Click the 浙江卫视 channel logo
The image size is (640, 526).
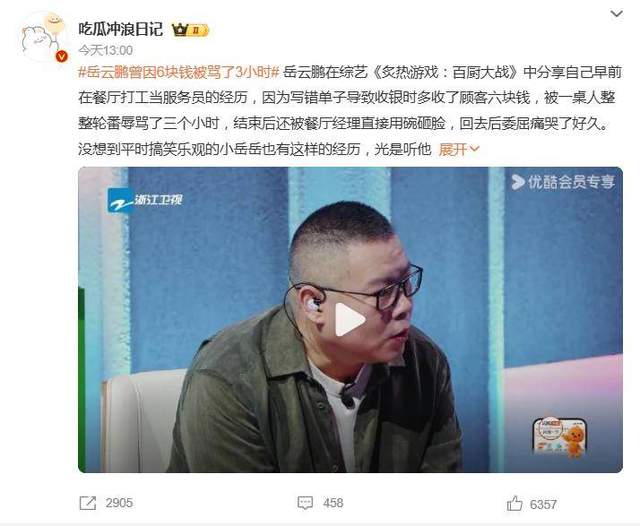[145, 200]
